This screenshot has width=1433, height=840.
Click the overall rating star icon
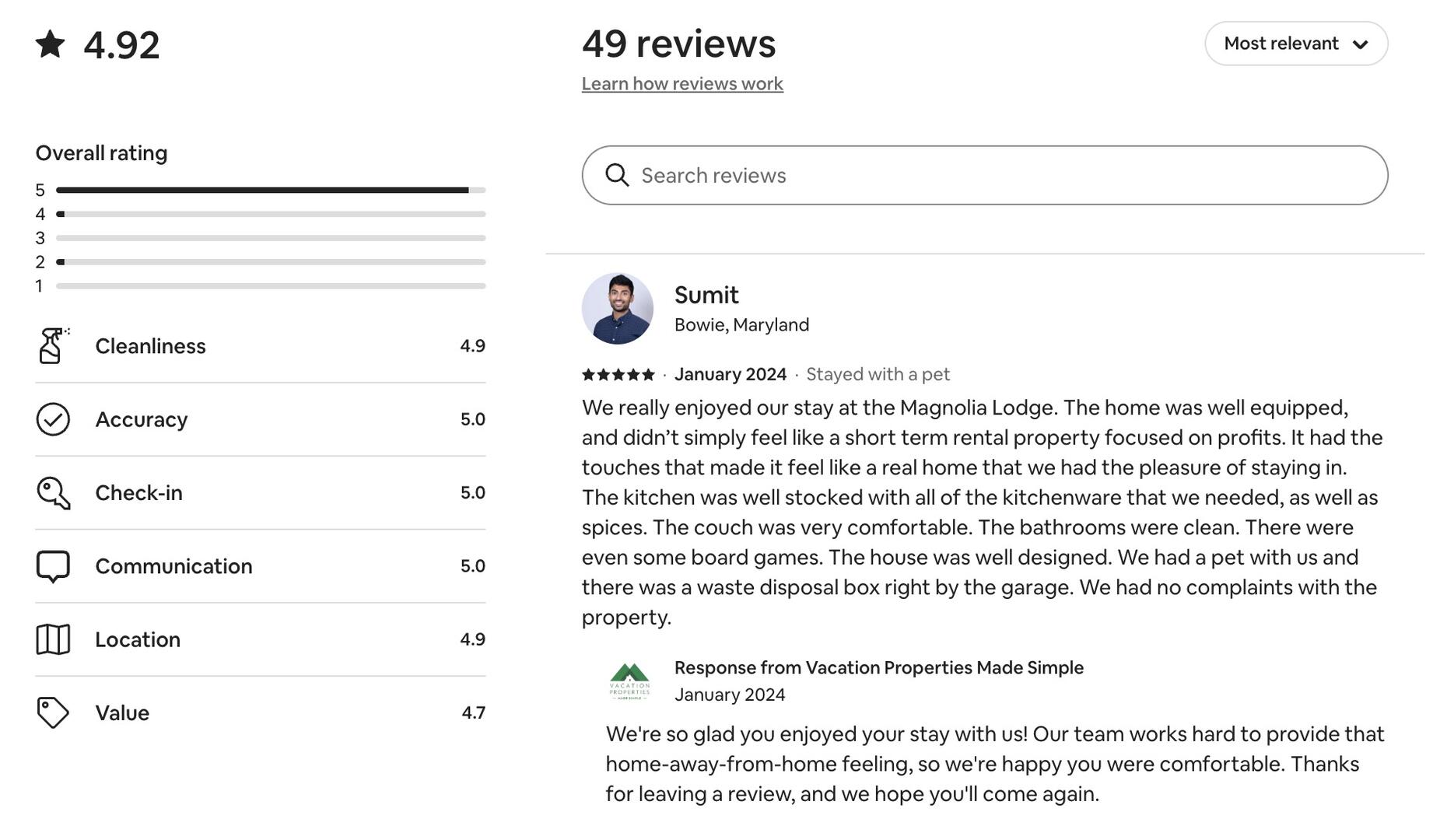[x=51, y=44]
